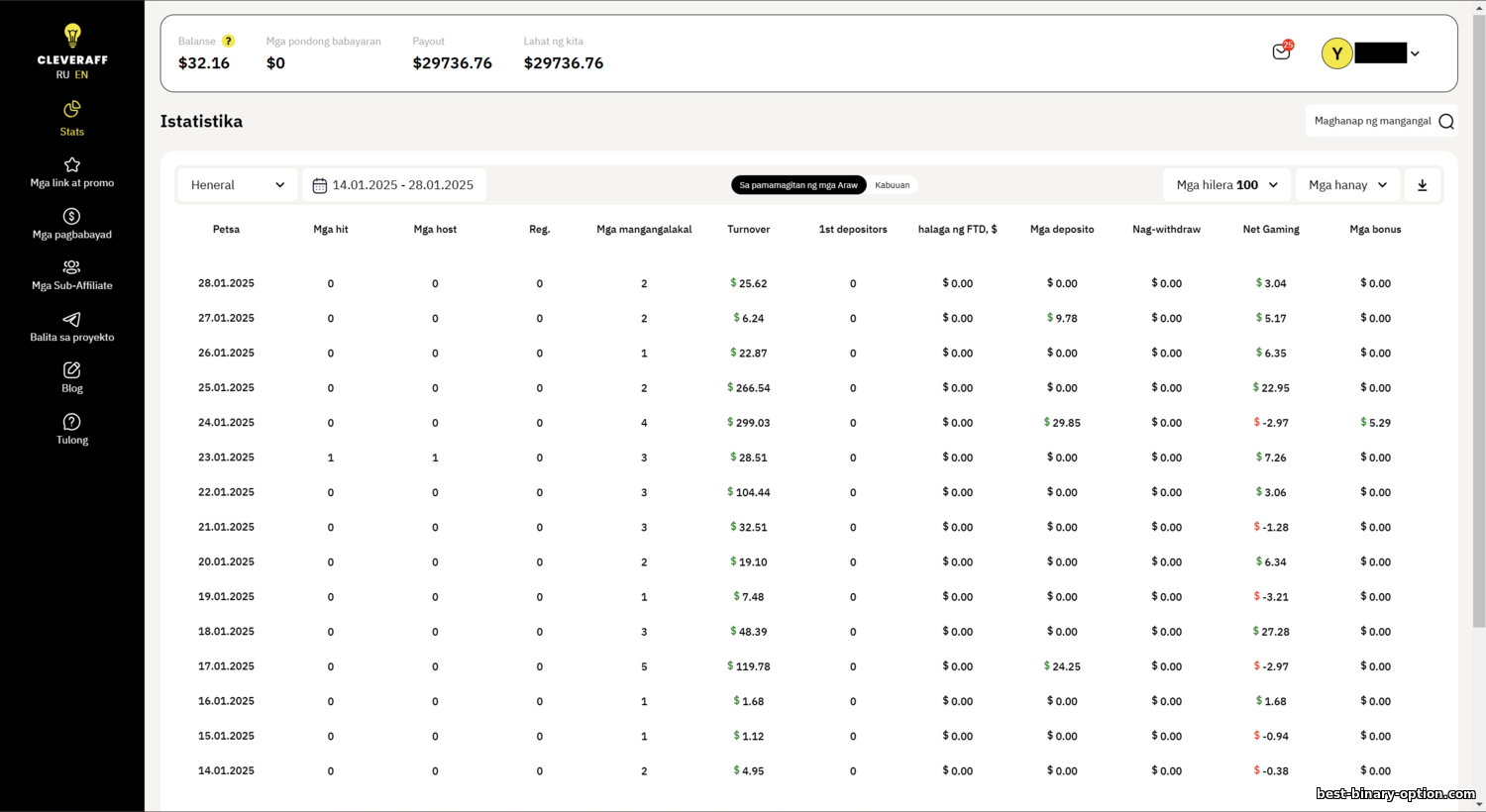Click the Mga bonus column header
The height and width of the screenshot is (812, 1486).
tap(1375, 229)
